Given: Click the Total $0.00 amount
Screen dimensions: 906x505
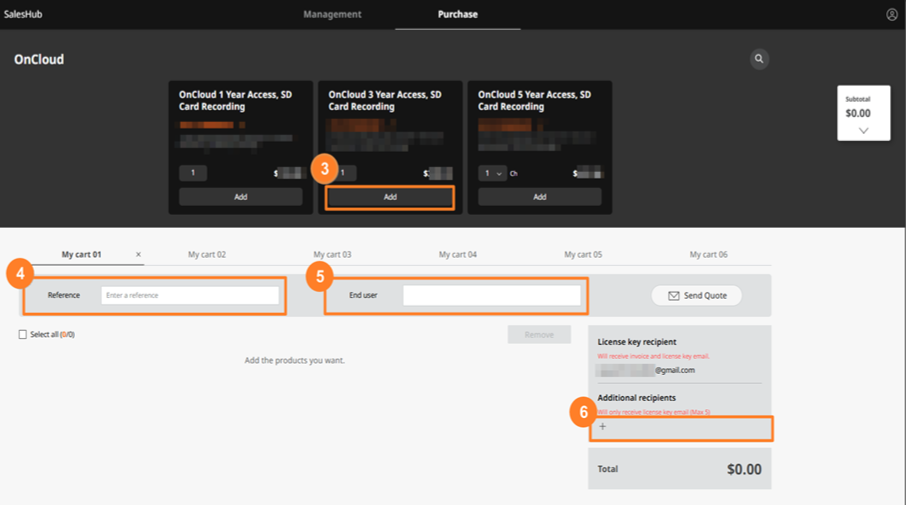Looking at the screenshot, I should pyautogui.click(x=744, y=469).
